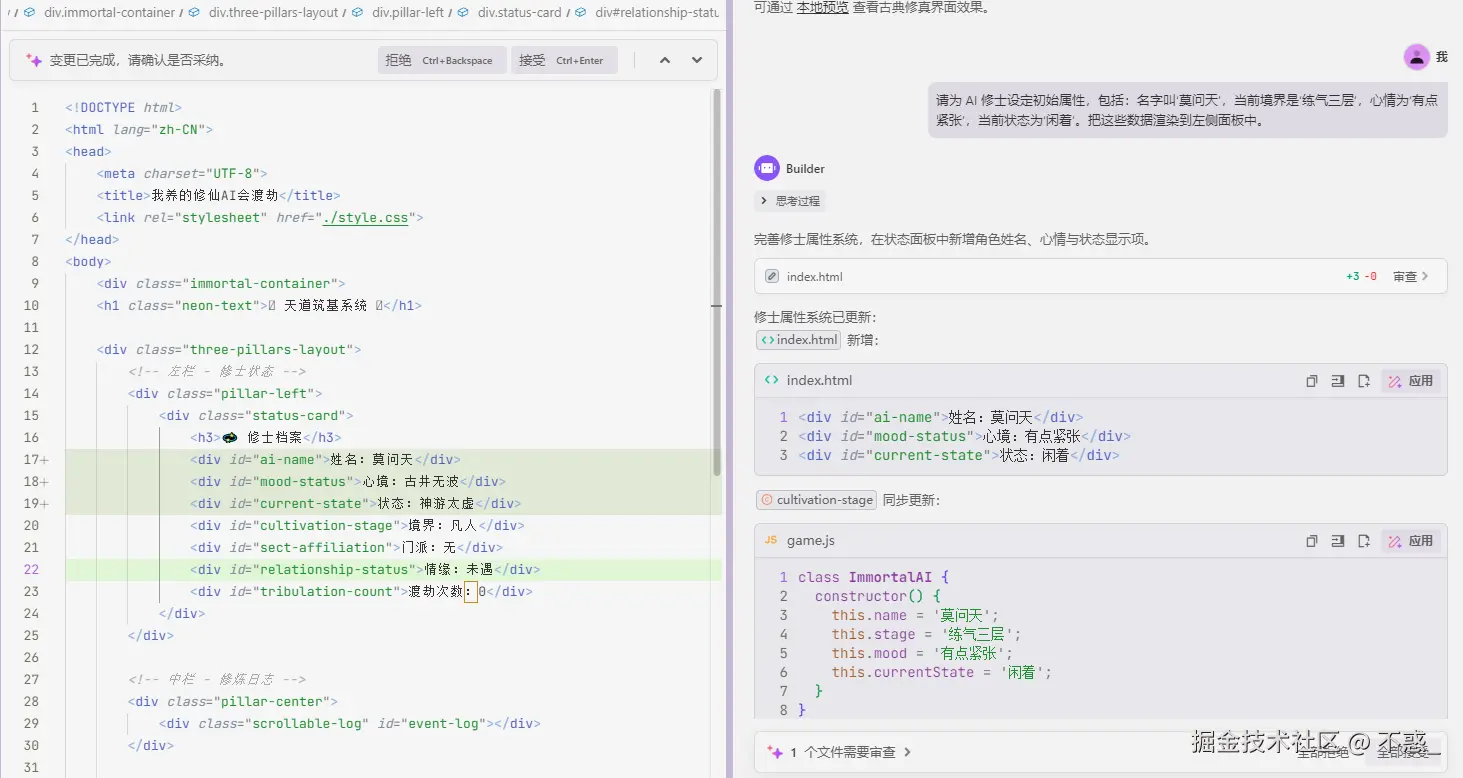Image resolution: width=1463 pixels, height=778 pixels.
Task: Click the title tag line 我养的修仙AI会渡劫
Action: [x=219, y=195]
